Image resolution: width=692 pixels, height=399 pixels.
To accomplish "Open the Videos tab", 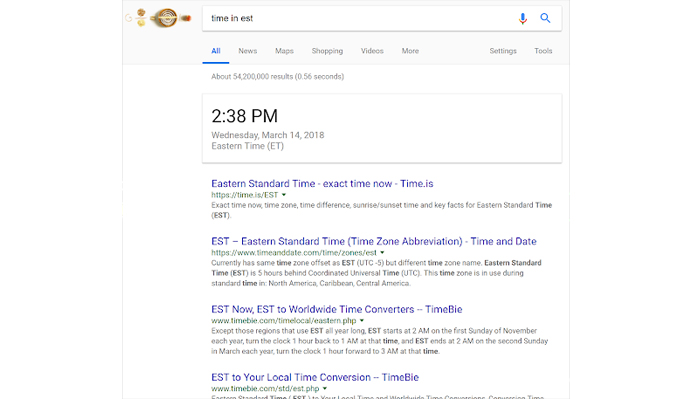I will 372,51.
